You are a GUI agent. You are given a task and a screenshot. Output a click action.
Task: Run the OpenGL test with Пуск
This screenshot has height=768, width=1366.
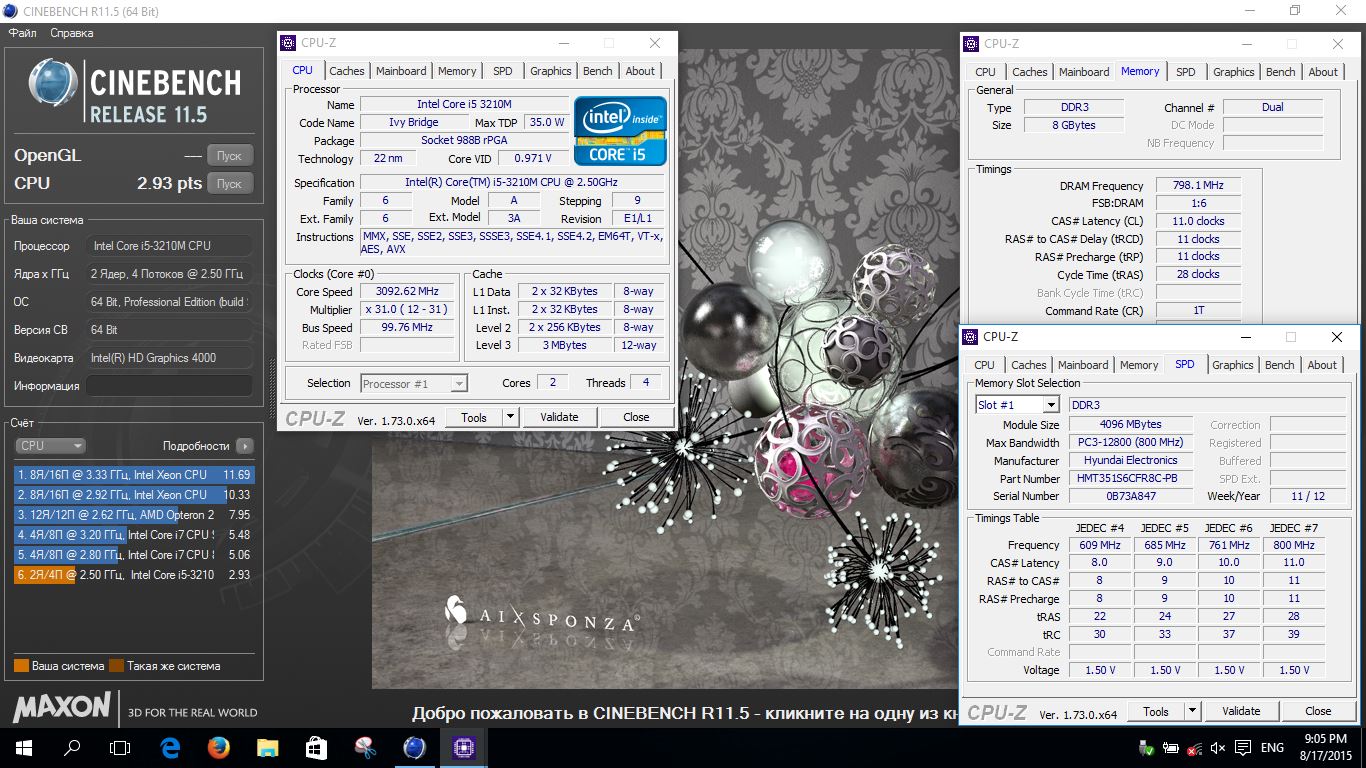230,156
